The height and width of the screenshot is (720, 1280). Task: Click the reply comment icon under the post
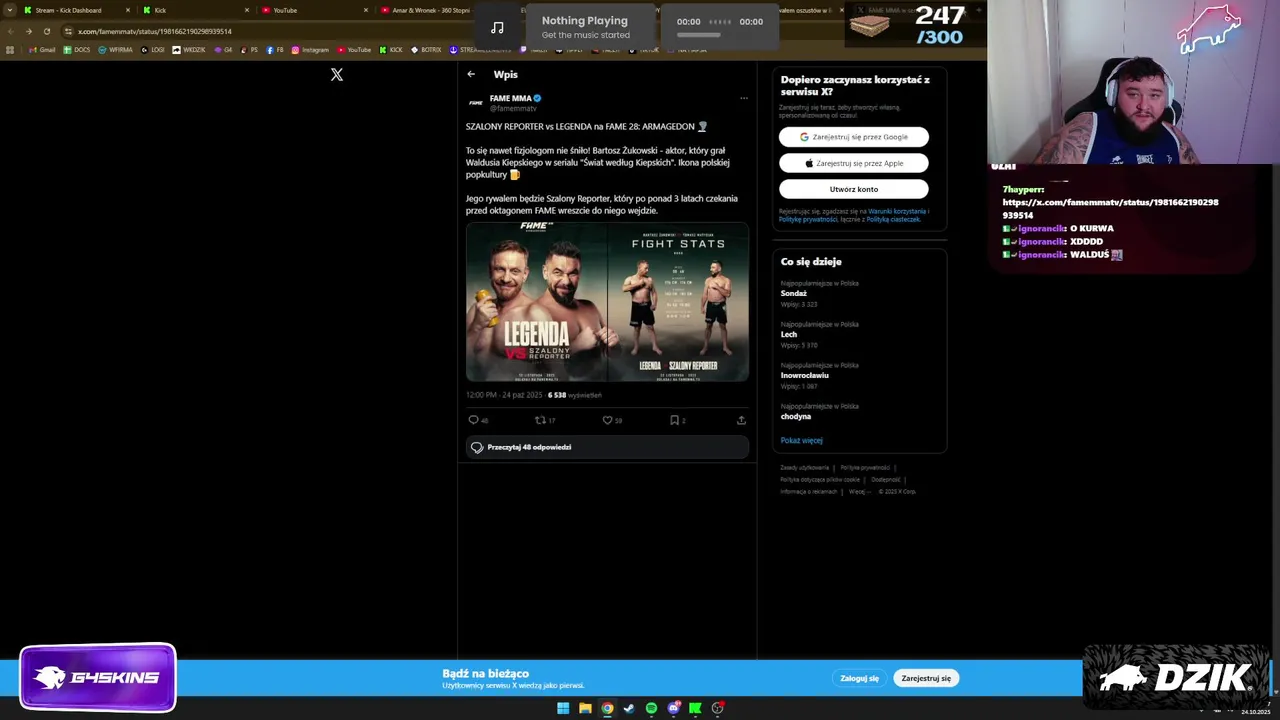tap(474, 420)
